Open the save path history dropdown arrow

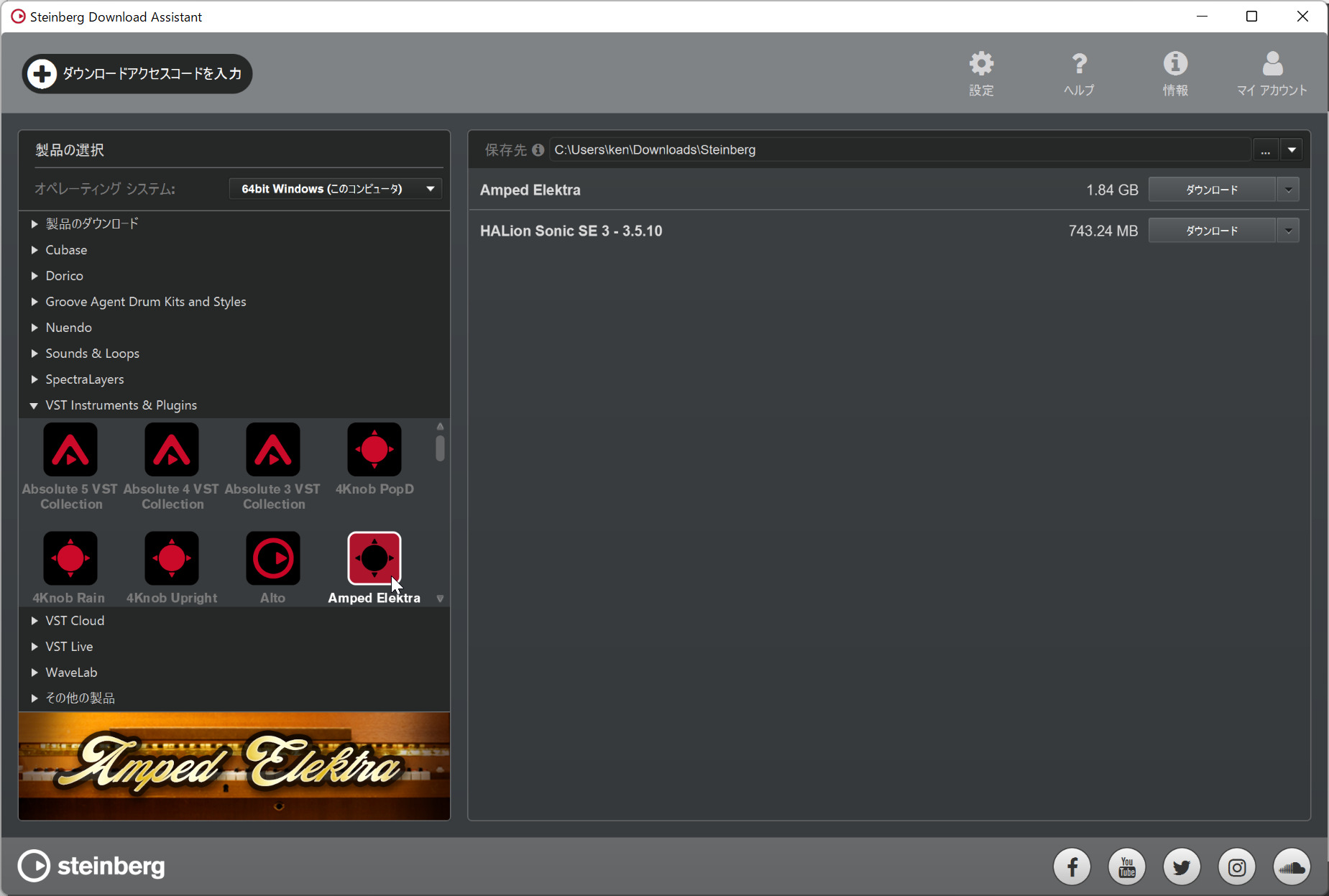coord(1292,150)
